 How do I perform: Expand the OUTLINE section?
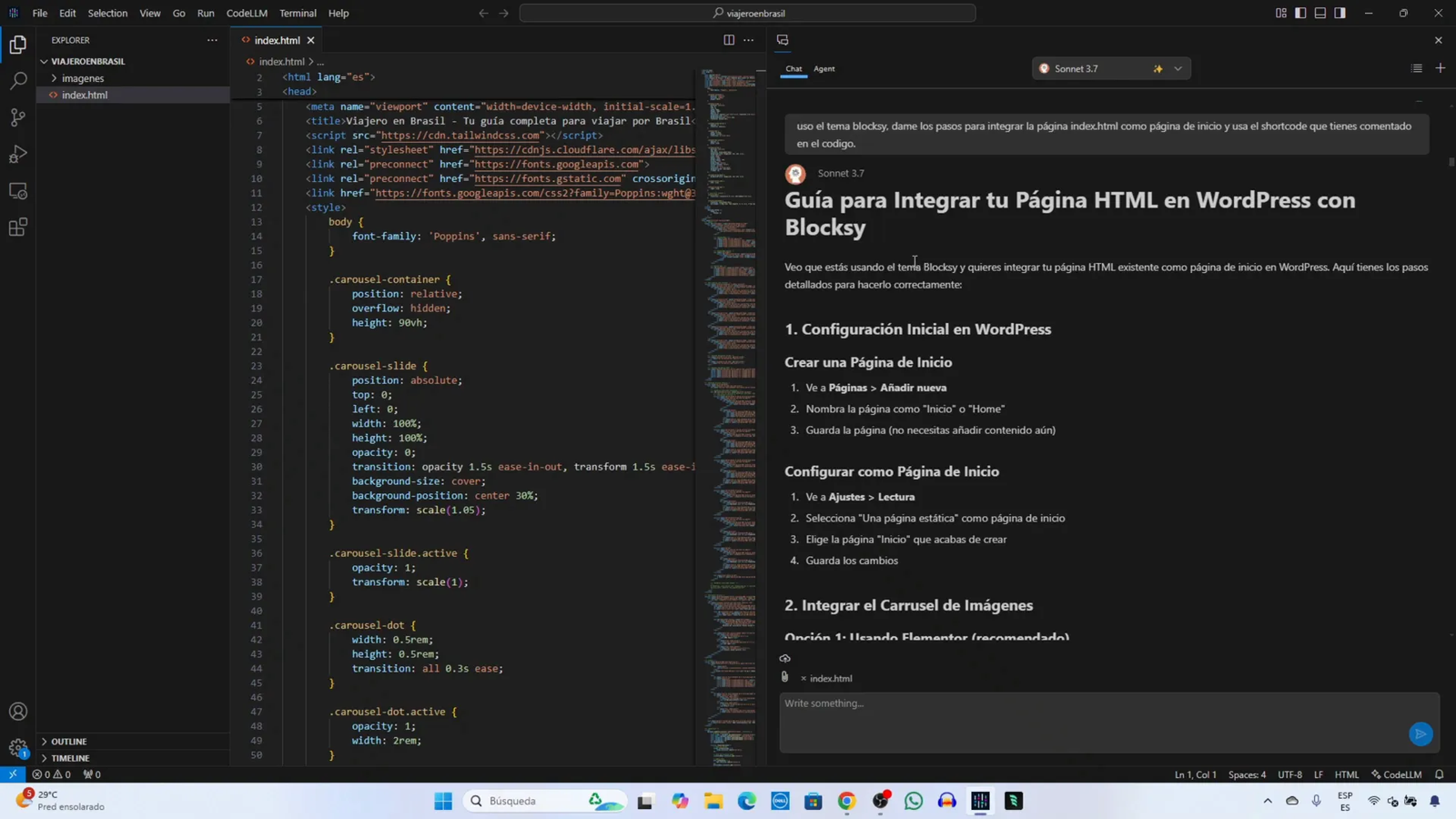point(69,742)
